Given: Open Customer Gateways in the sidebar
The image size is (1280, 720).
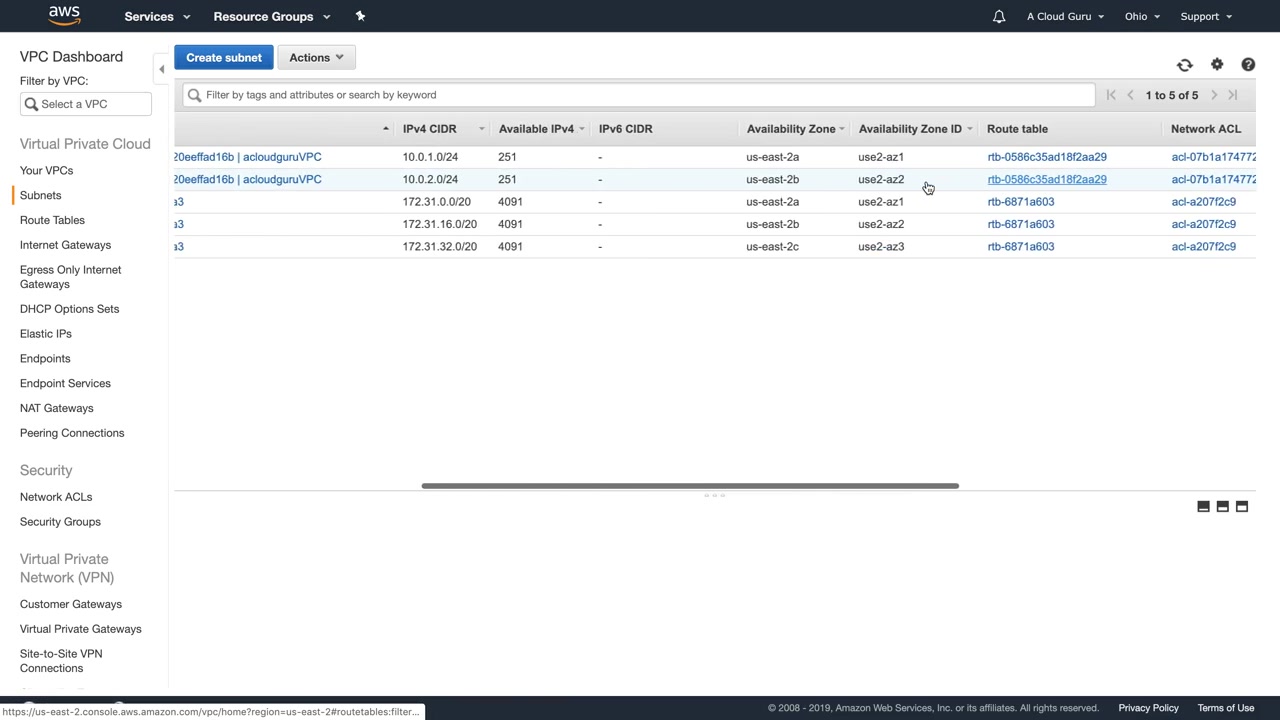Looking at the screenshot, I should click(x=71, y=604).
